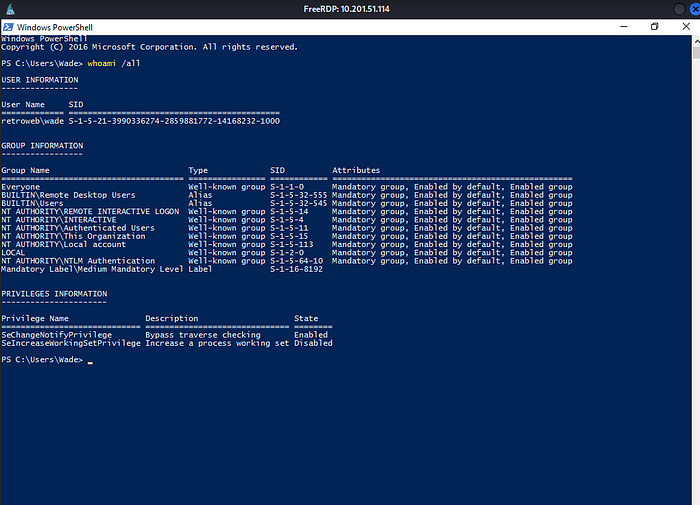Image resolution: width=700 pixels, height=505 pixels.
Task: Click 'Increase a process working set' description
Action: pyautogui.click(x=217, y=343)
